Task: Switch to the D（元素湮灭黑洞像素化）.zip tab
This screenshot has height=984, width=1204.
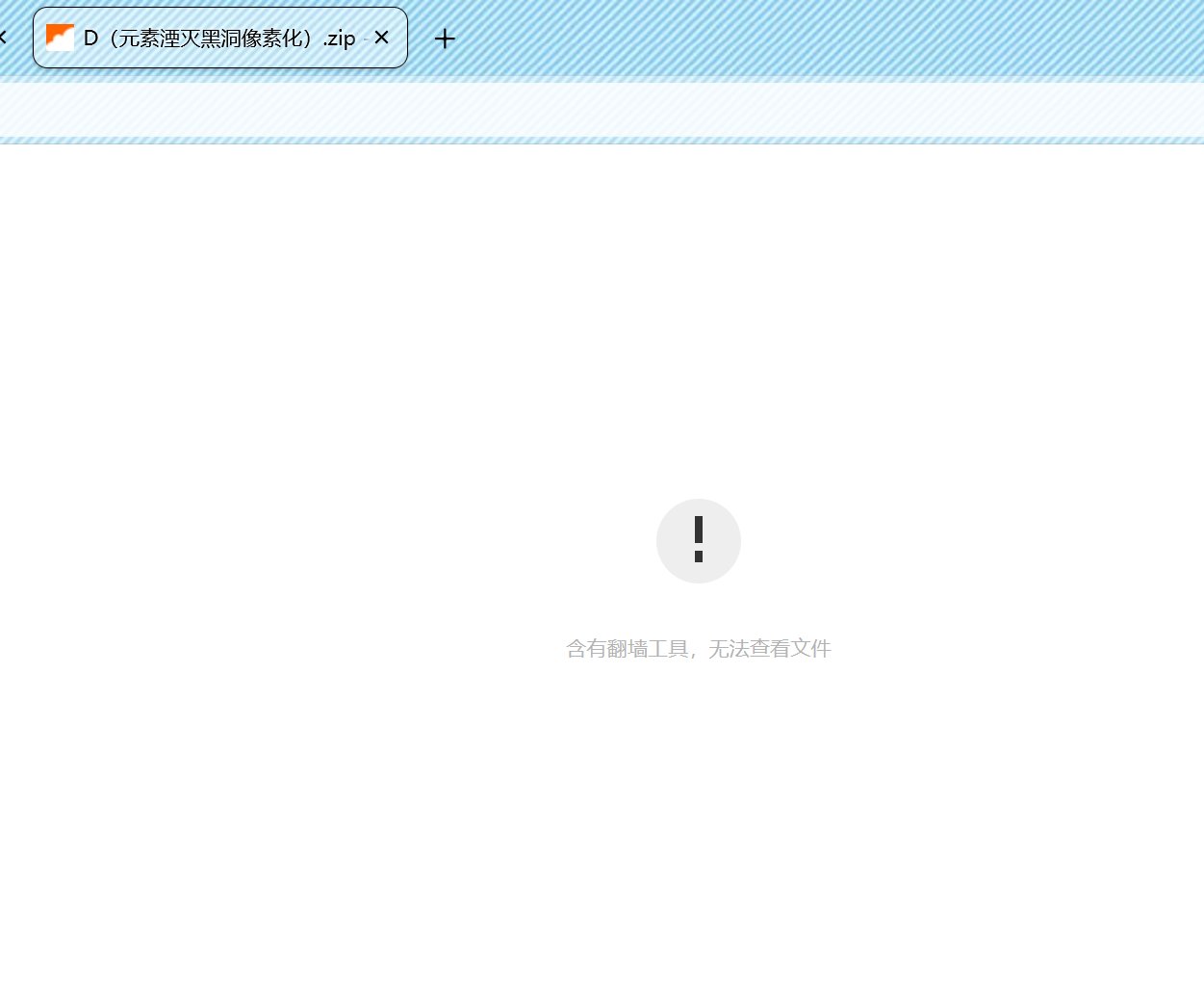Action: click(x=219, y=39)
